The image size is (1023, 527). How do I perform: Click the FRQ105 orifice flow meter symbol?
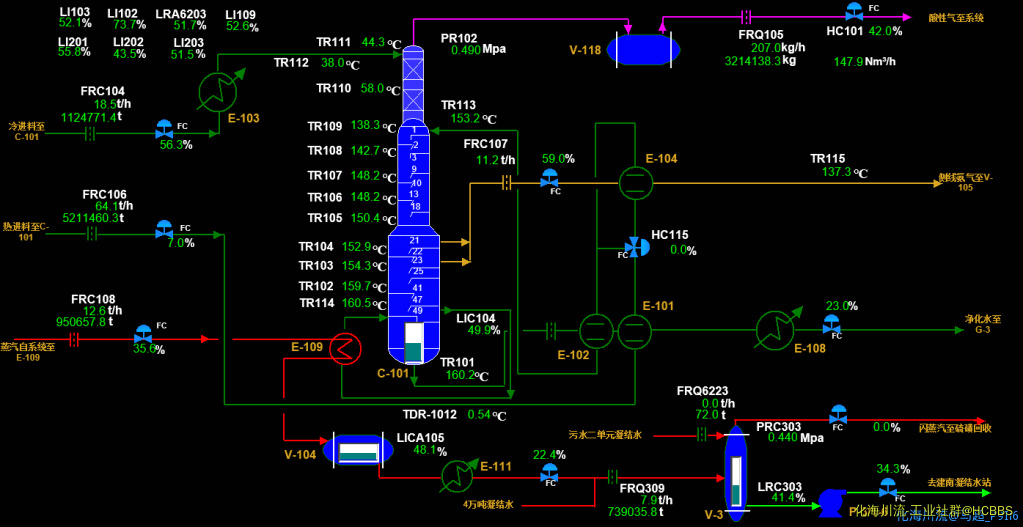(745, 16)
